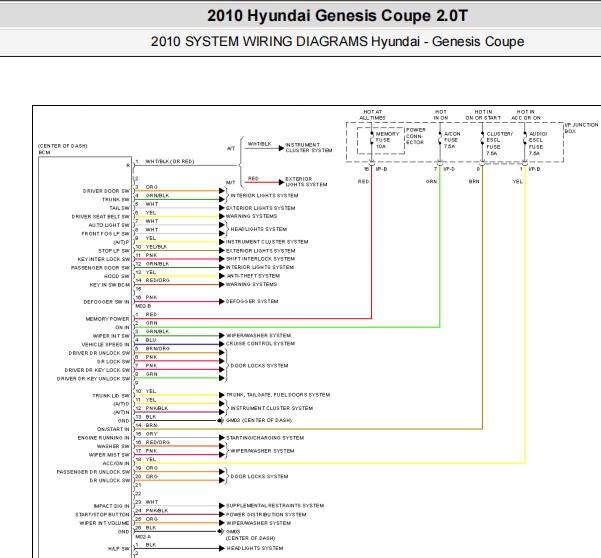Click the "DRIVER DOOR SW" pin label
The width and height of the screenshot is (601, 558).
106,191
